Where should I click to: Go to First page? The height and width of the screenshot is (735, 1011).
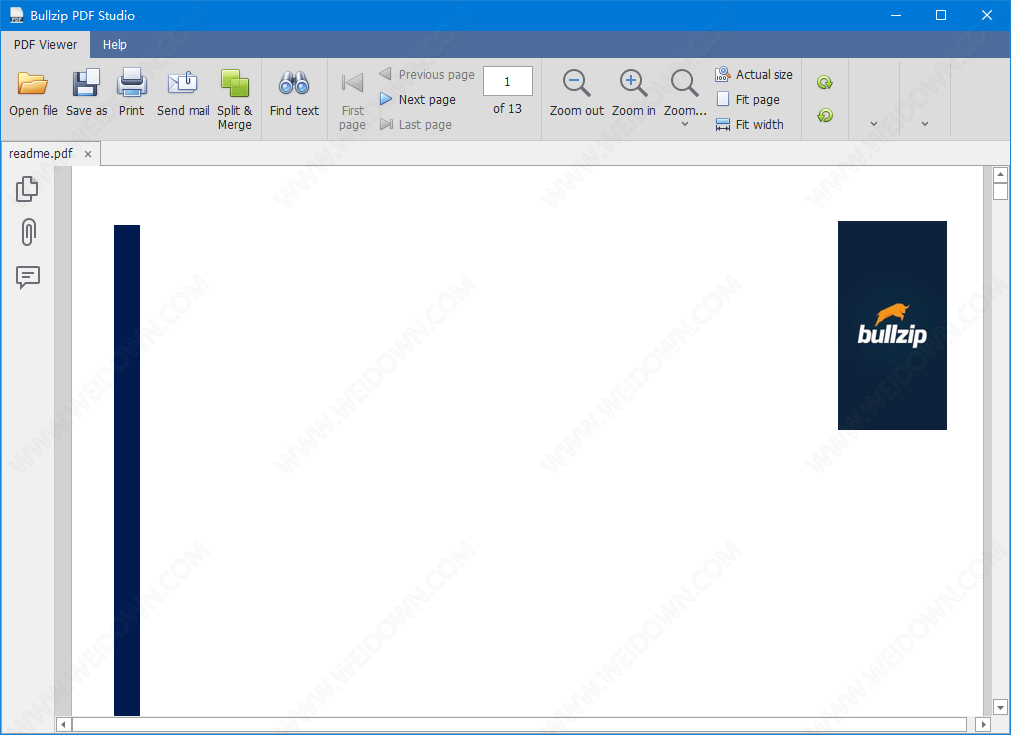click(352, 100)
